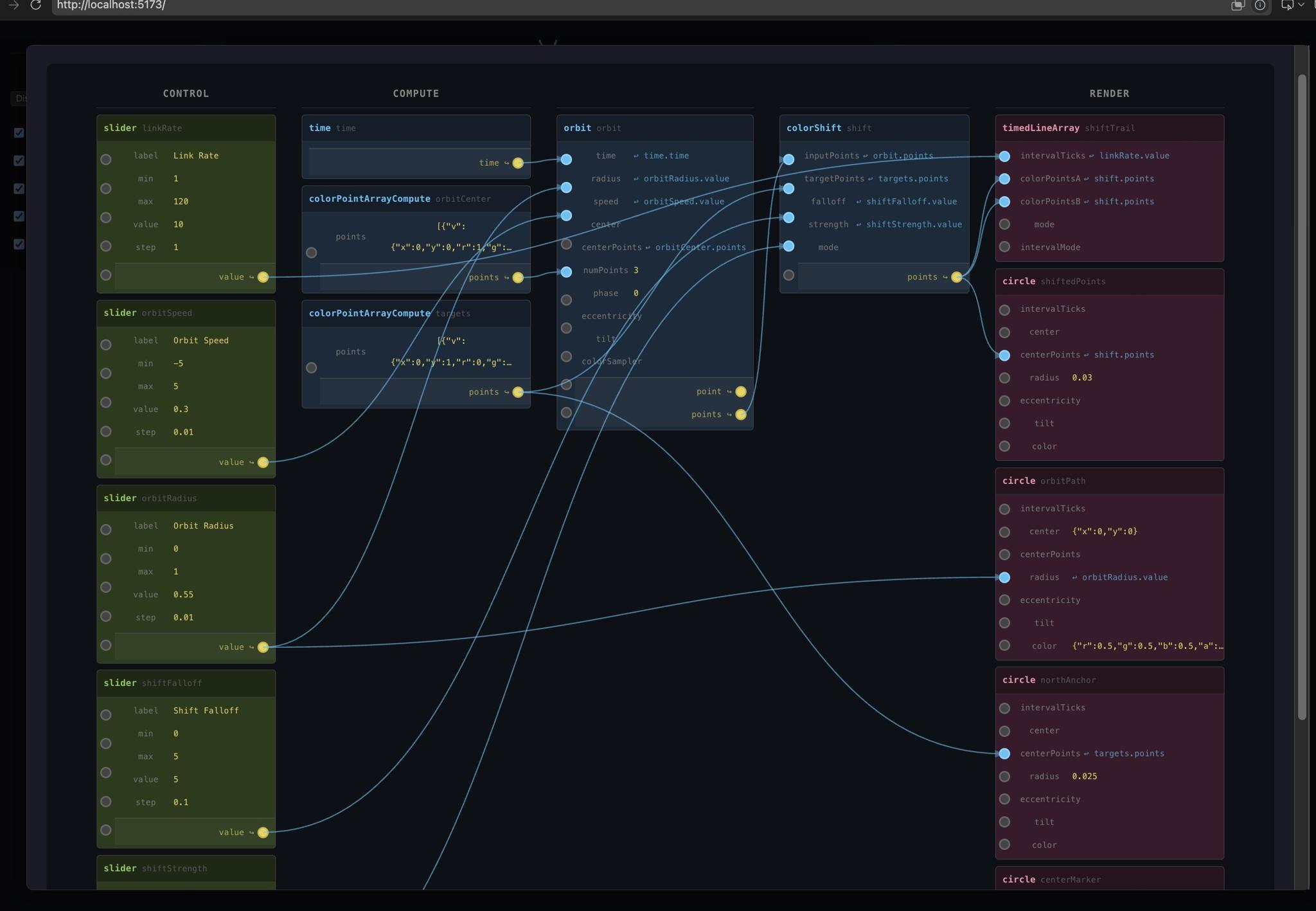This screenshot has width=1316, height=911.
Task: Click the orbitRadius slider value output port
Action: pos(263,647)
